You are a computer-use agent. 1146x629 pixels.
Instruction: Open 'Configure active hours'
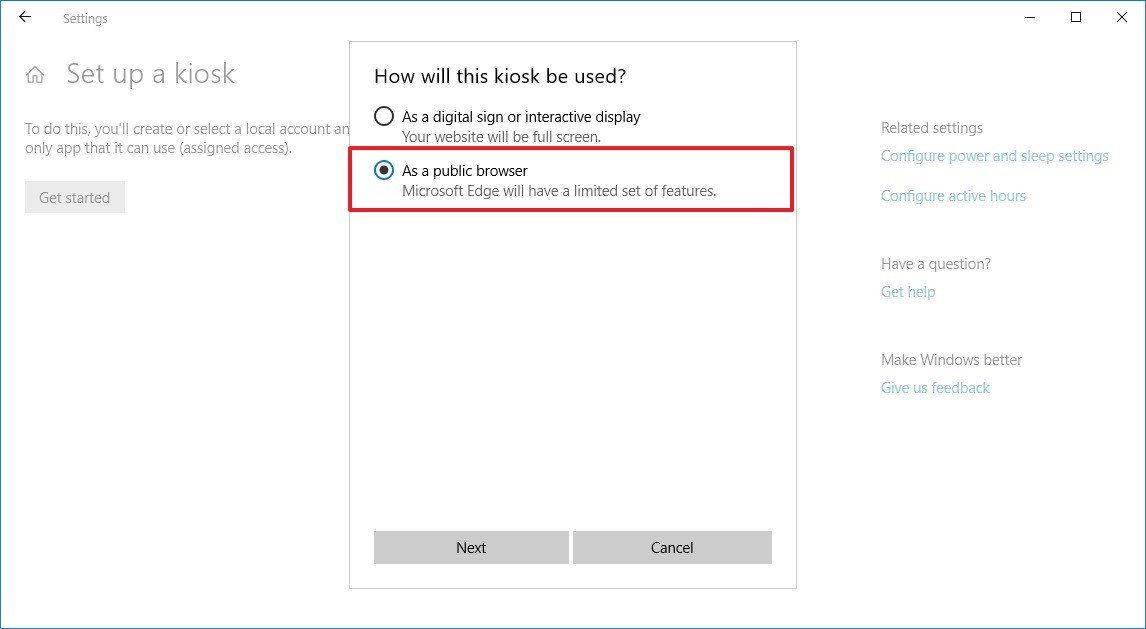953,195
